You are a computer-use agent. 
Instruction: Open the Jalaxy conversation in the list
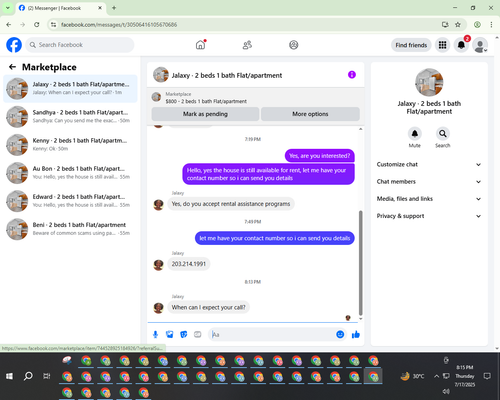pos(70,88)
